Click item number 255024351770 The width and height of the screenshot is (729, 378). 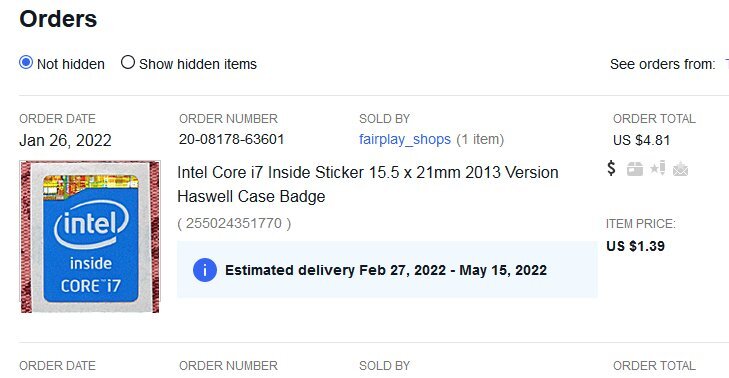point(234,224)
